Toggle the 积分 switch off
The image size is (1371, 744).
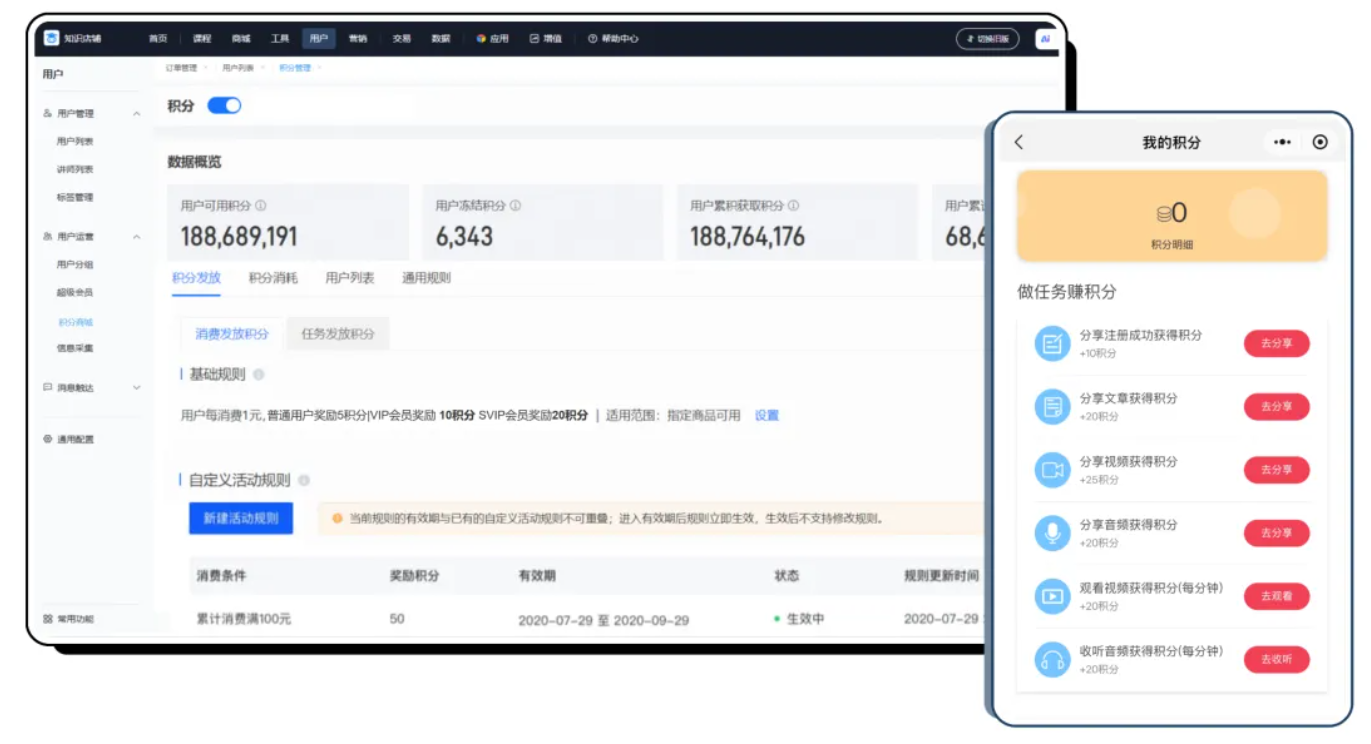pyautogui.click(x=224, y=106)
